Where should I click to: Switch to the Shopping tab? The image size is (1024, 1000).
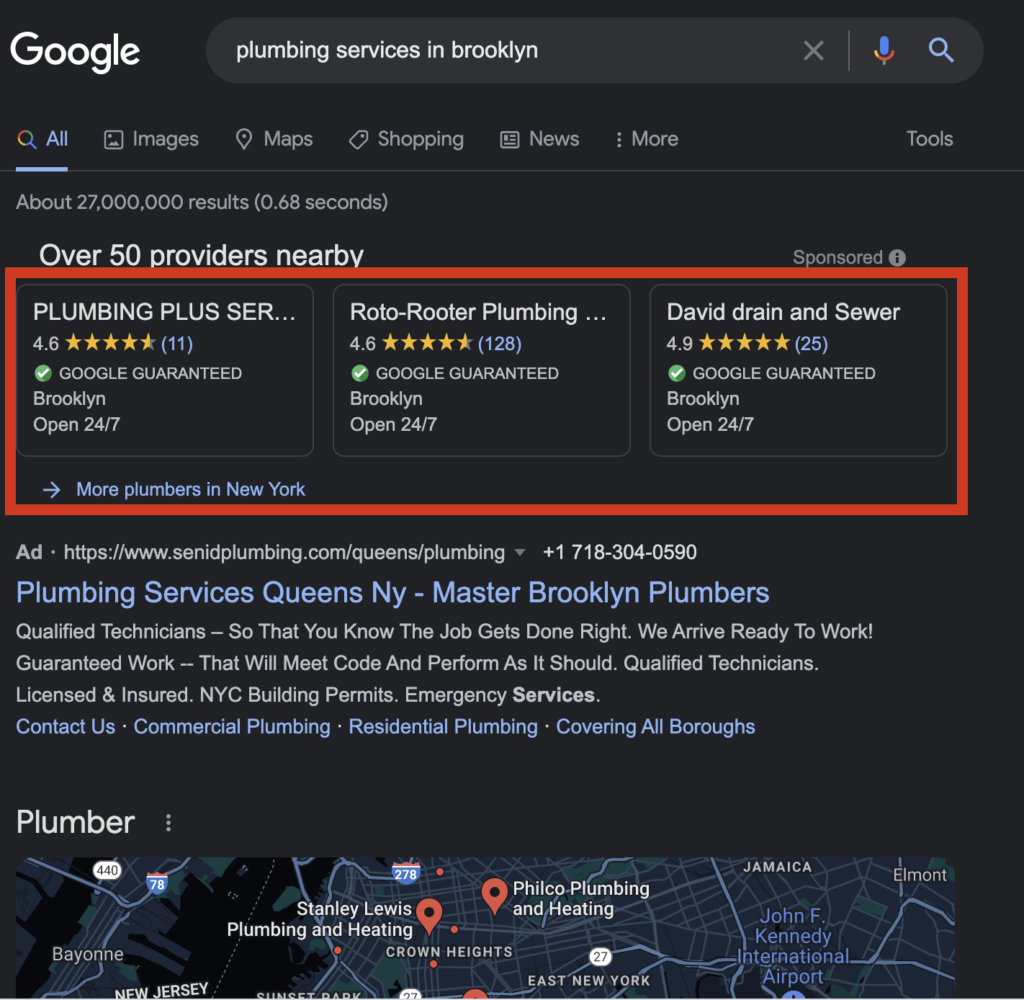pos(406,139)
